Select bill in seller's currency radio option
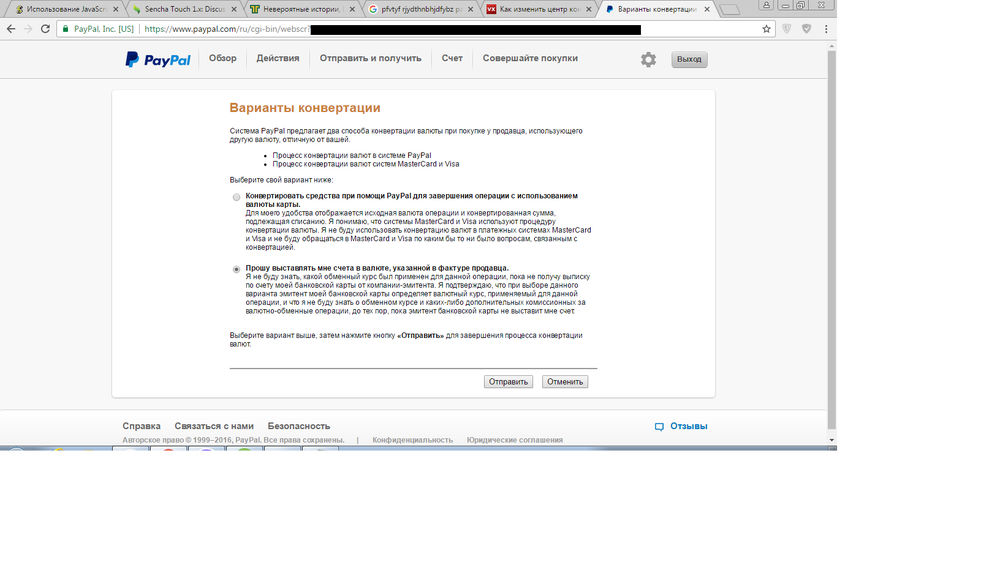 237,269
